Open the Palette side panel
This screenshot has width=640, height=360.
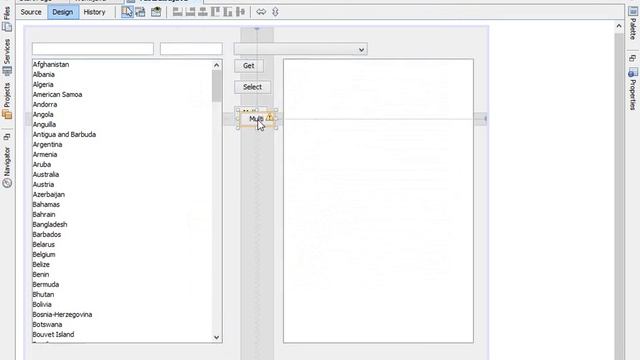tap(633, 24)
